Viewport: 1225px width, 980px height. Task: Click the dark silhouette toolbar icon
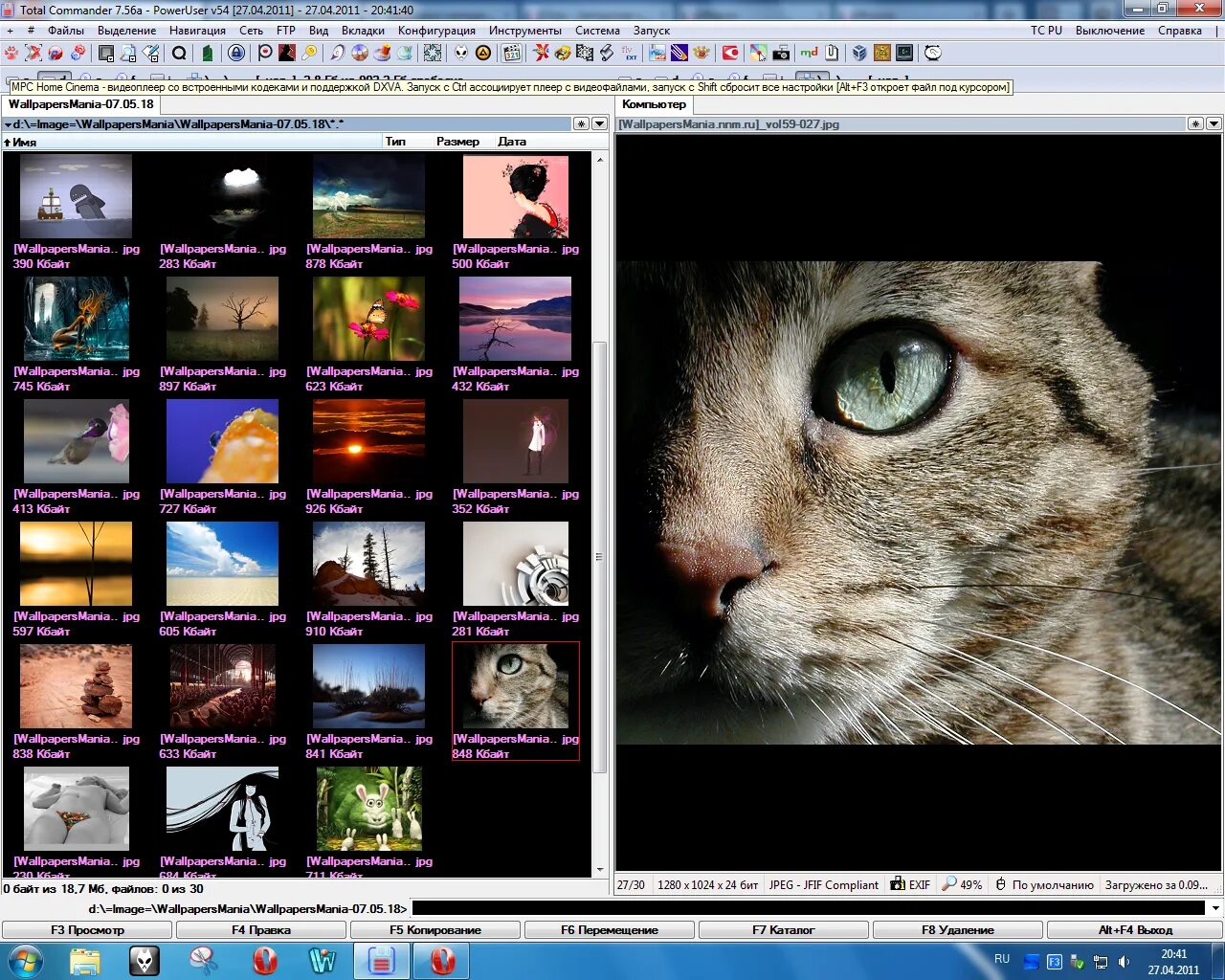(287, 53)
